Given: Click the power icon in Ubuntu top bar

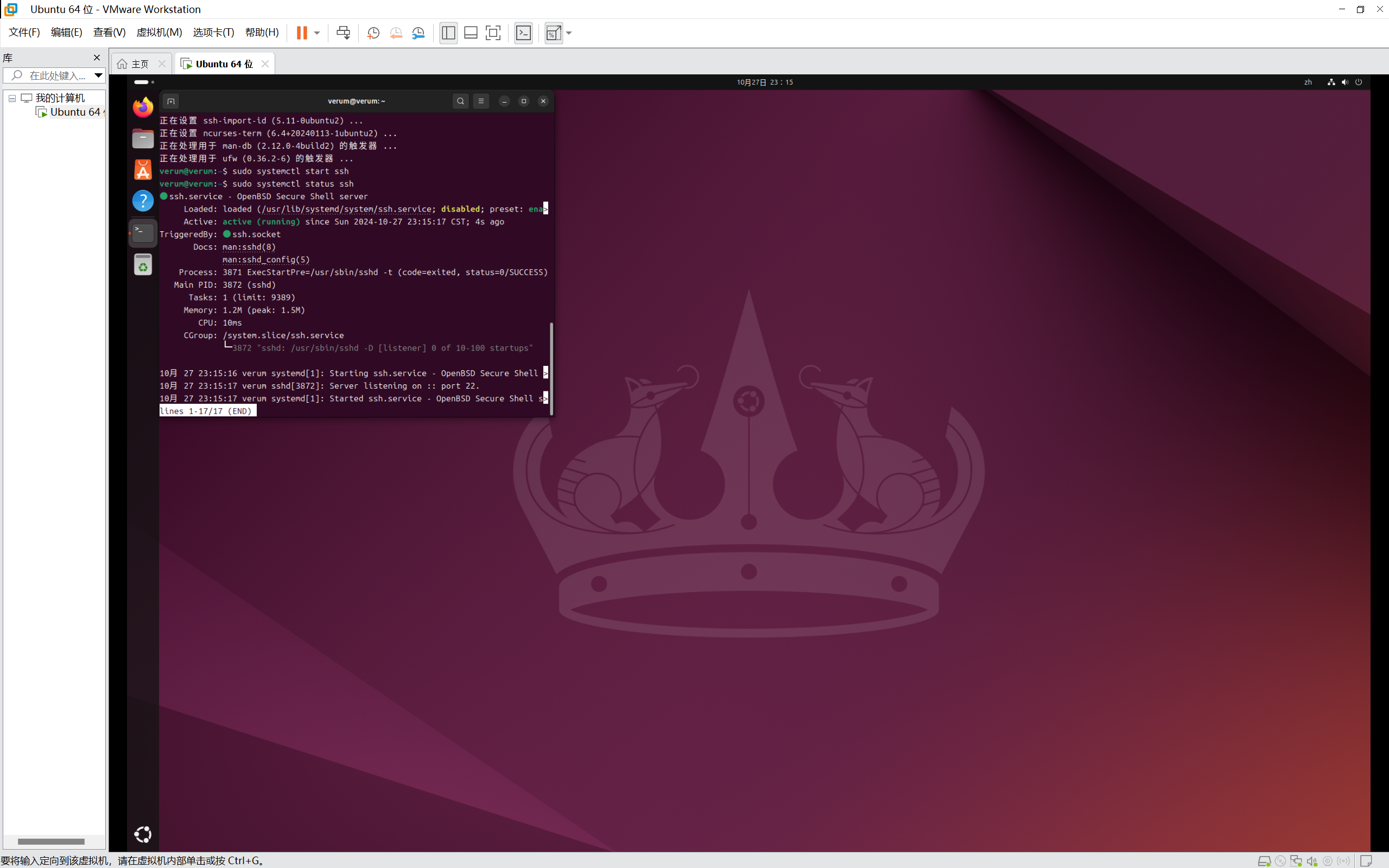Looking at the screenshot, I should (x=1359, y=82).
